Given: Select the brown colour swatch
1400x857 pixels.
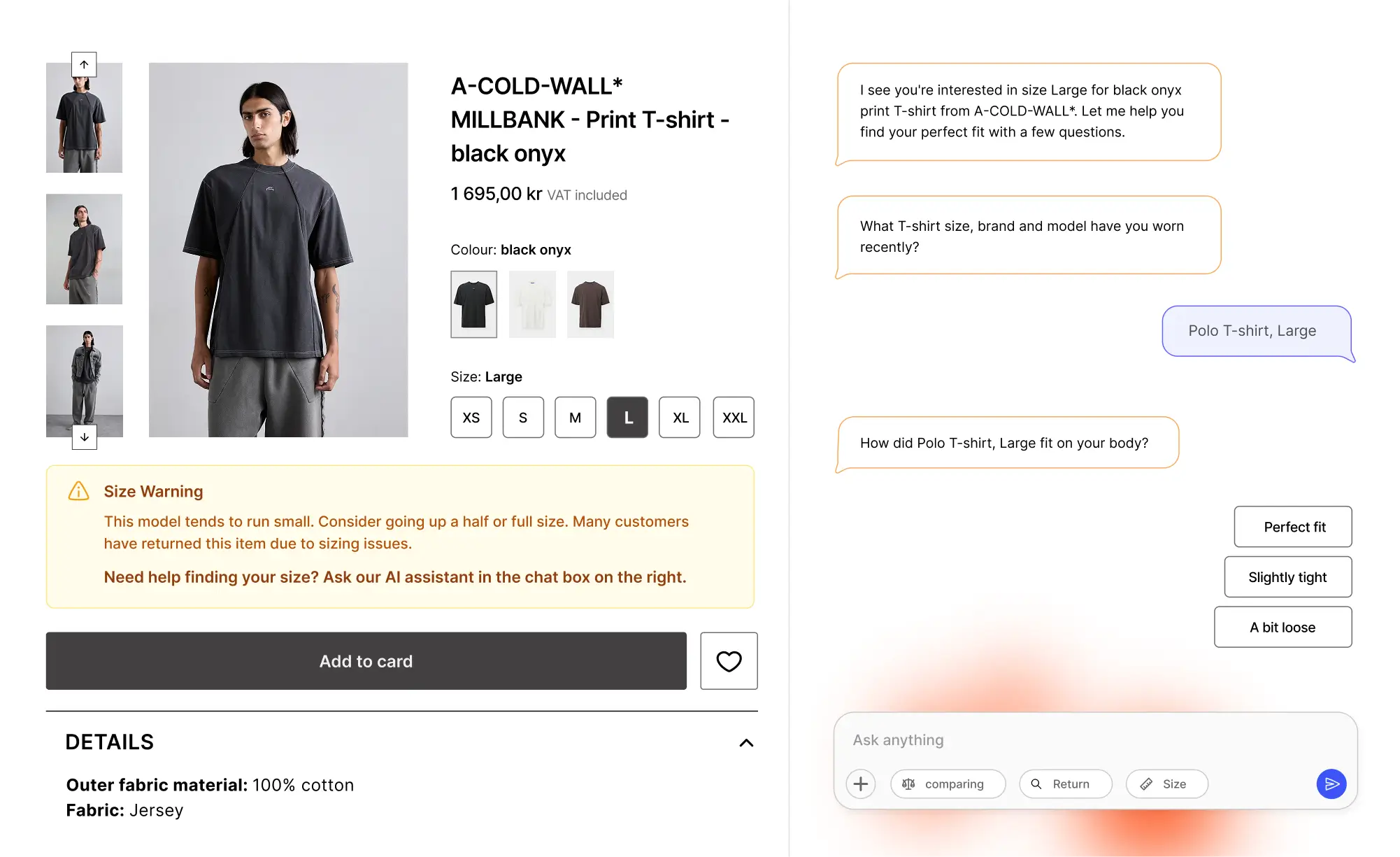Looking at the screenshot, I should 590,304.
